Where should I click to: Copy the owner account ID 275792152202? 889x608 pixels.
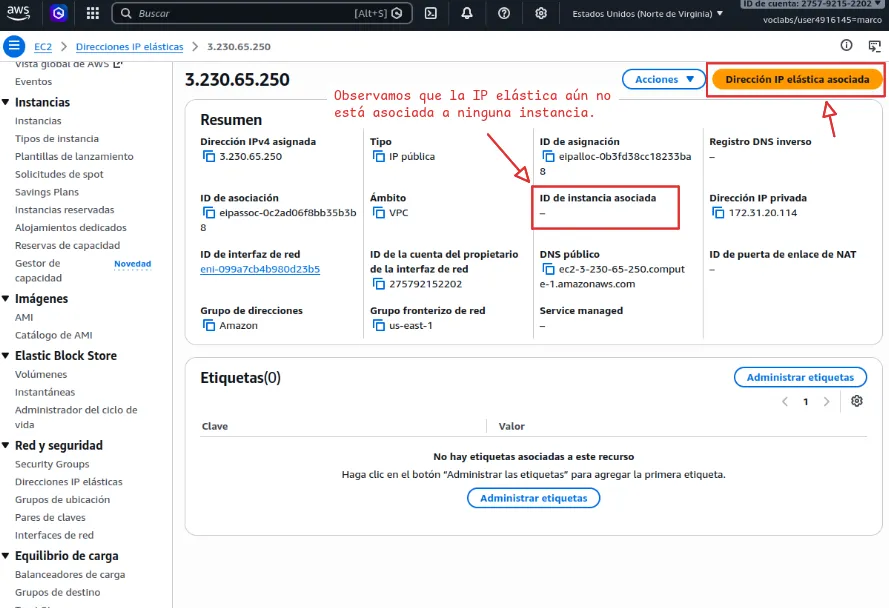[378, 284]
